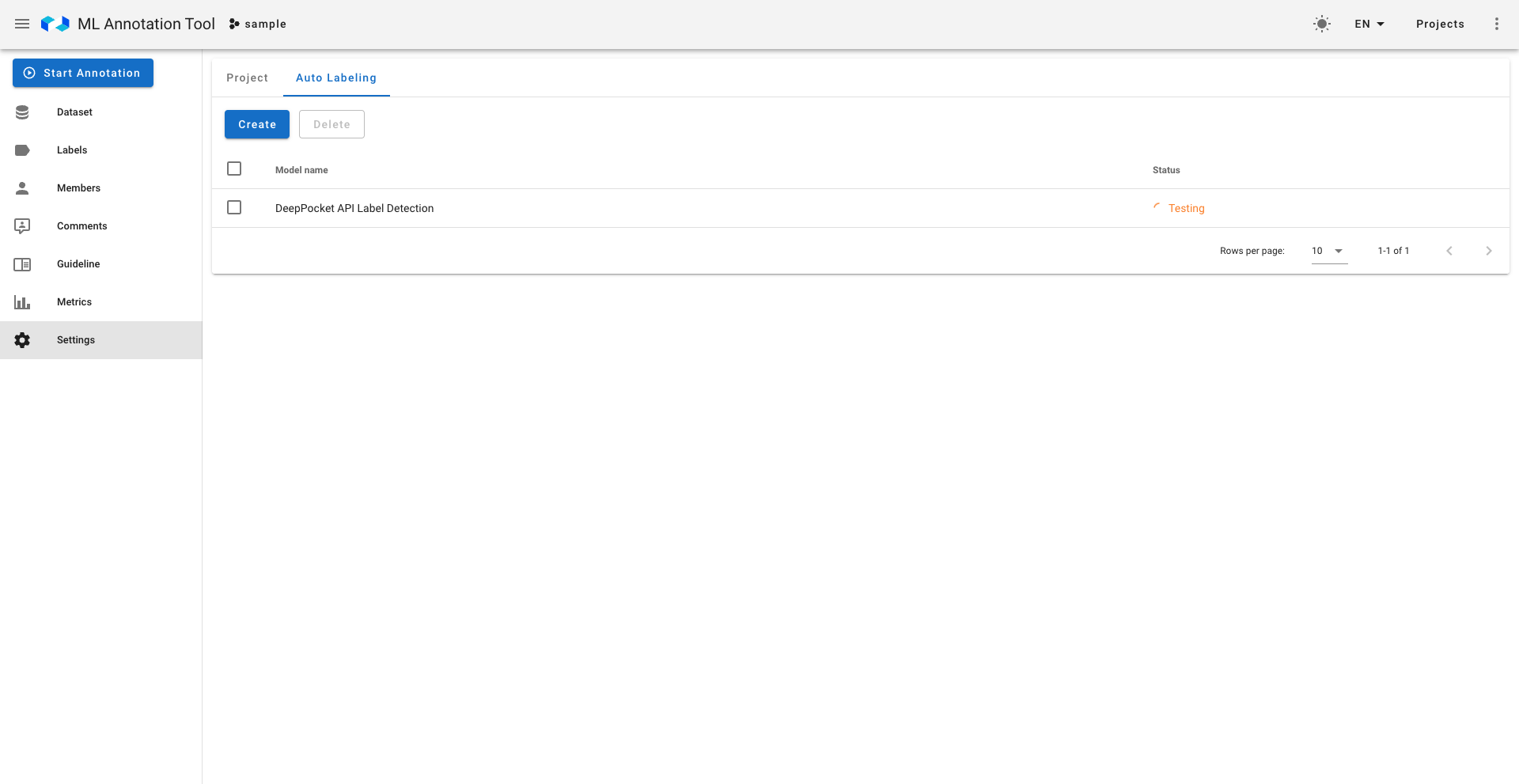Viewport: 1519px width, 784px height.
Task: Check the DeepPocket API Label Detection row
Action: (234, 207)
